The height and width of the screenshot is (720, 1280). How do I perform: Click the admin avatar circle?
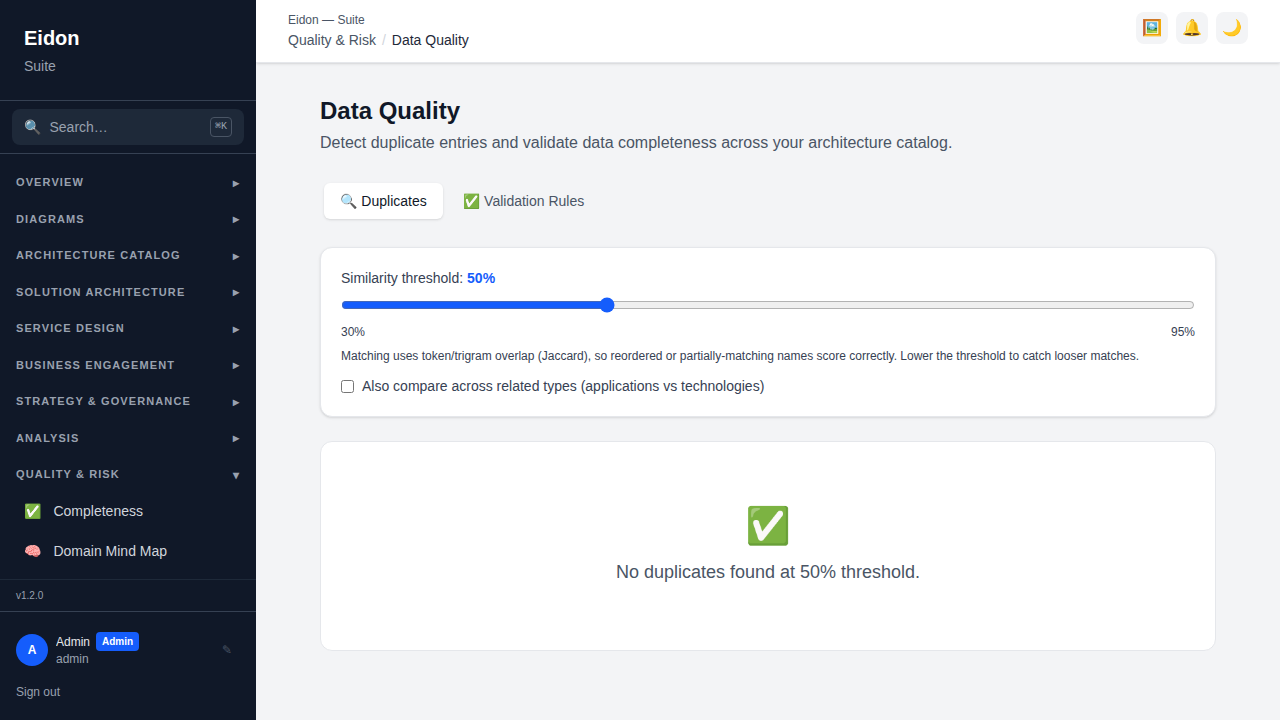point(32,650)
